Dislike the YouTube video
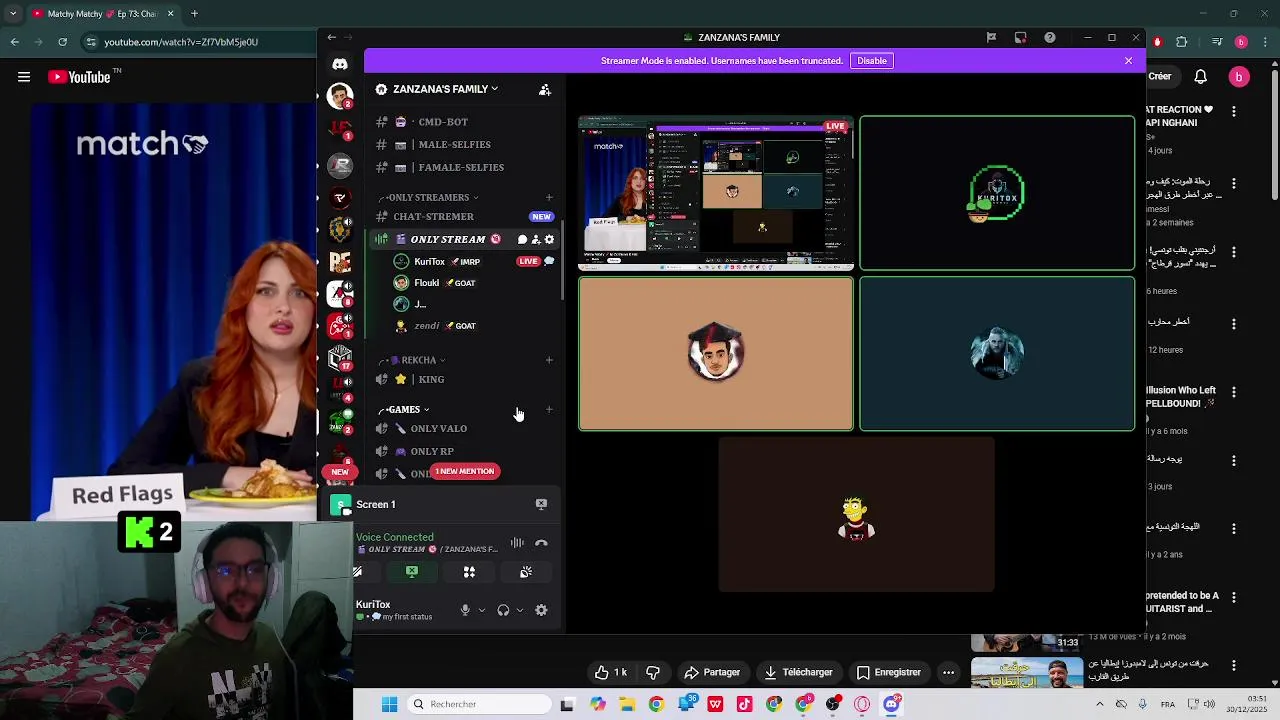1280x720 pixels. (653, 672)
